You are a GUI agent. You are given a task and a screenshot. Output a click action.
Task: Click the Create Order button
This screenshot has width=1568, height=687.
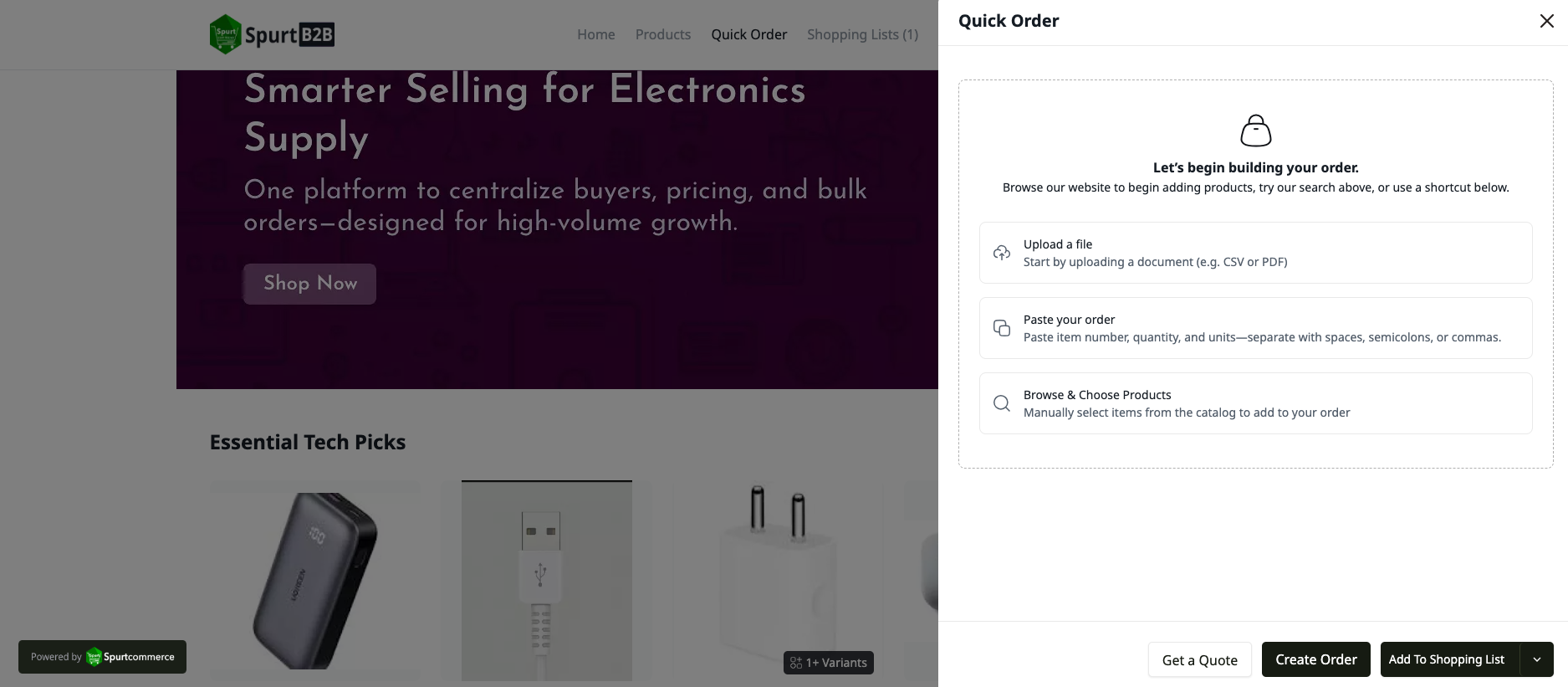click(x=1315, y=659)
